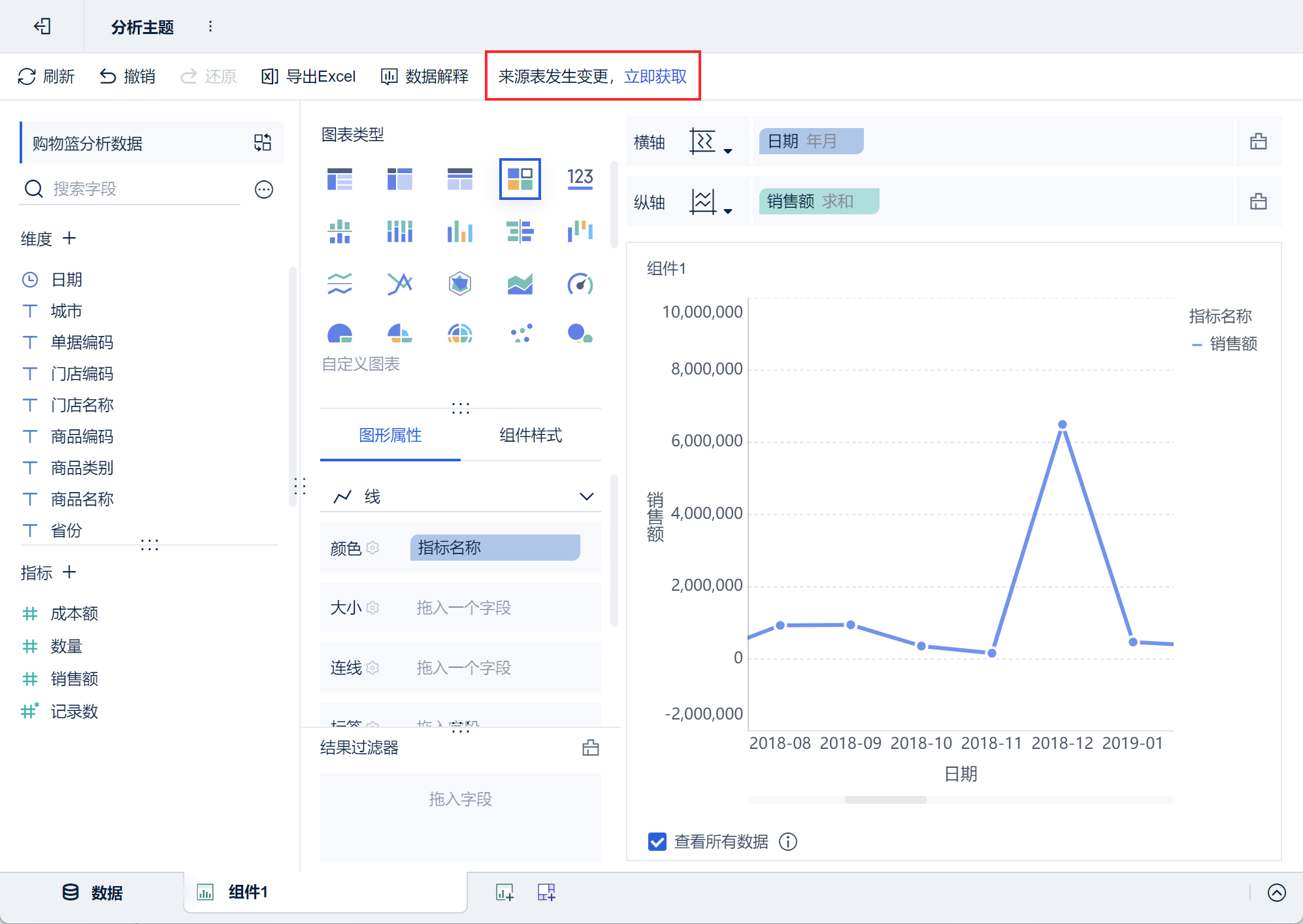Click the switch dataset icon beside 购物篮分析数据
Screen dimensions: 1303x924
[x=263, y=142]
